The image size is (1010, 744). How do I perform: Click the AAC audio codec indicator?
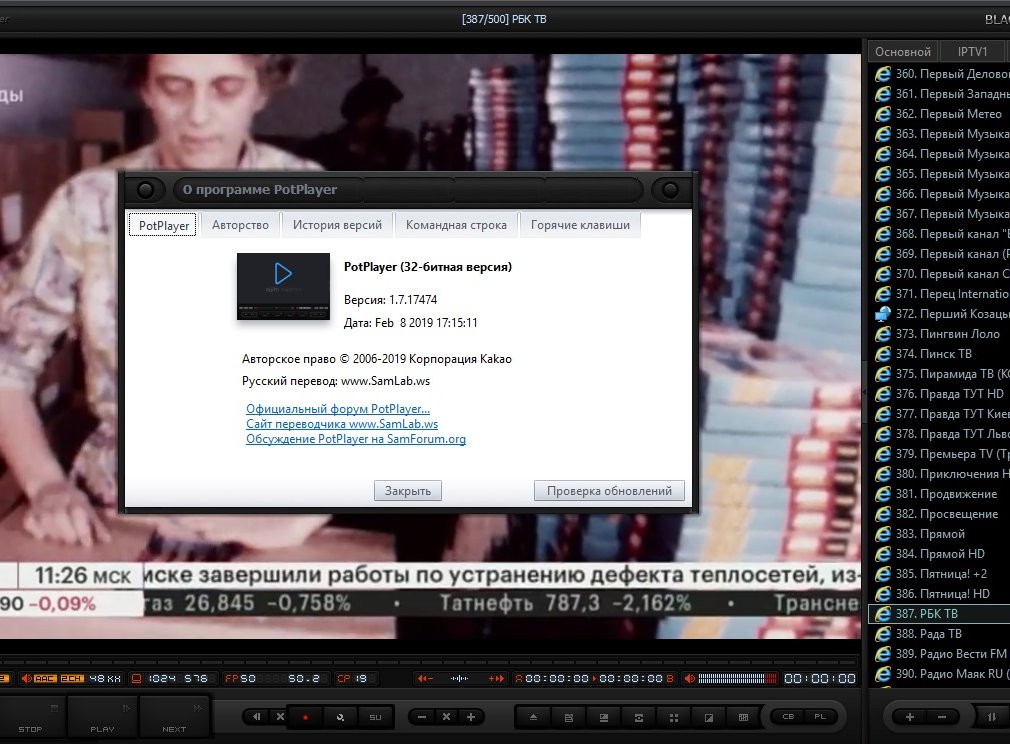tap(44, 678)
